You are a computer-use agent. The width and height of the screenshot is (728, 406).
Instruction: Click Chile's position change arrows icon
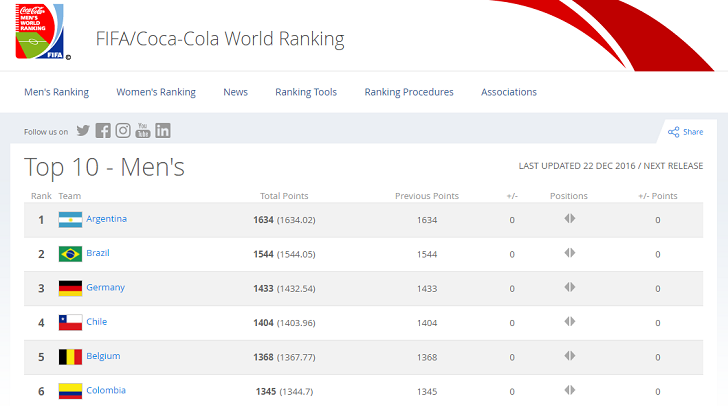[570, 321]
